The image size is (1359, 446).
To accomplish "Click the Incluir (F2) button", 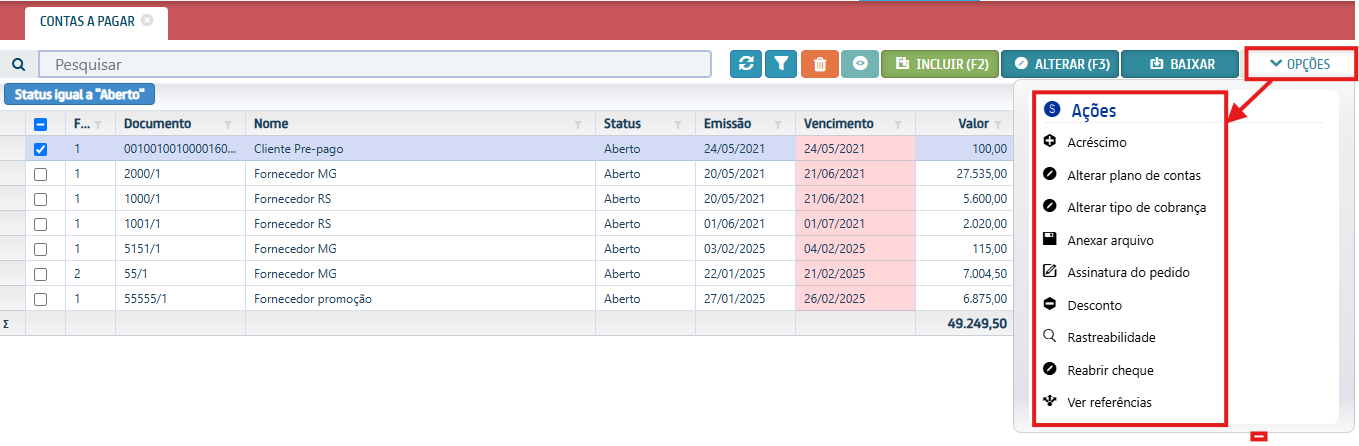I will [940, 64].
